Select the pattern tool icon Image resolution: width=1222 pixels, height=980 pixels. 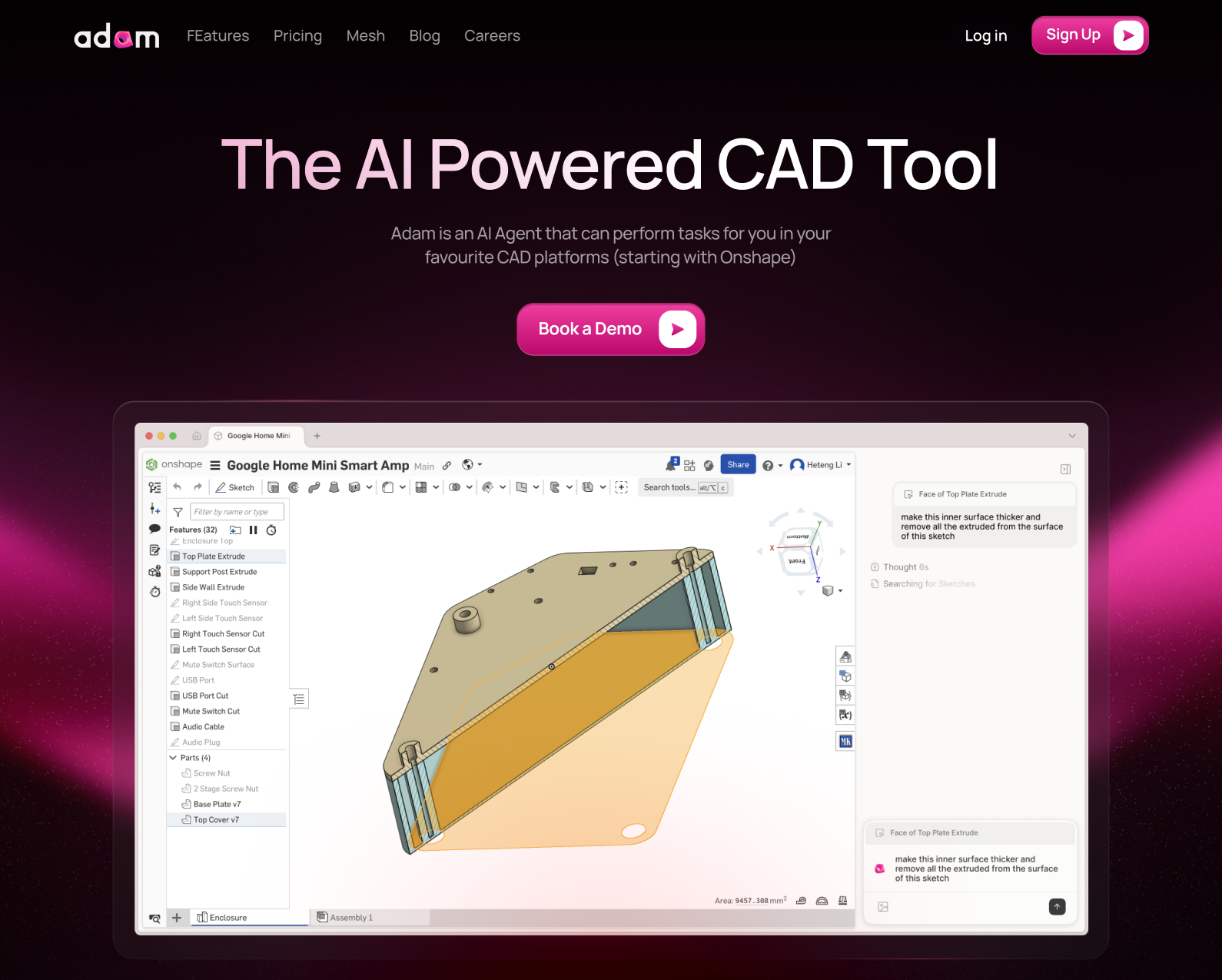pos(421,487)
